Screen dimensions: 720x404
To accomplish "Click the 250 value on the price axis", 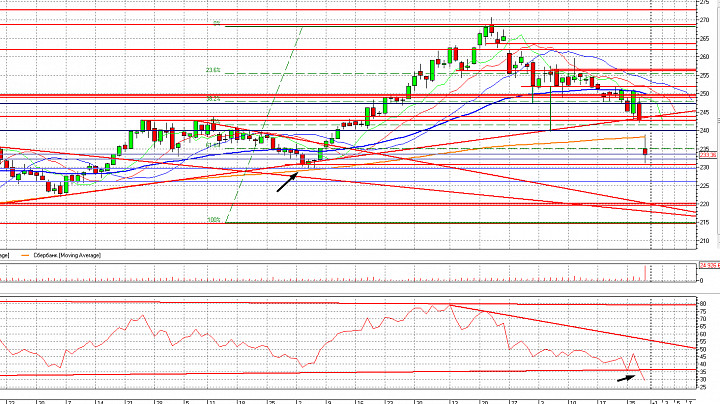I will click(705, 94).
